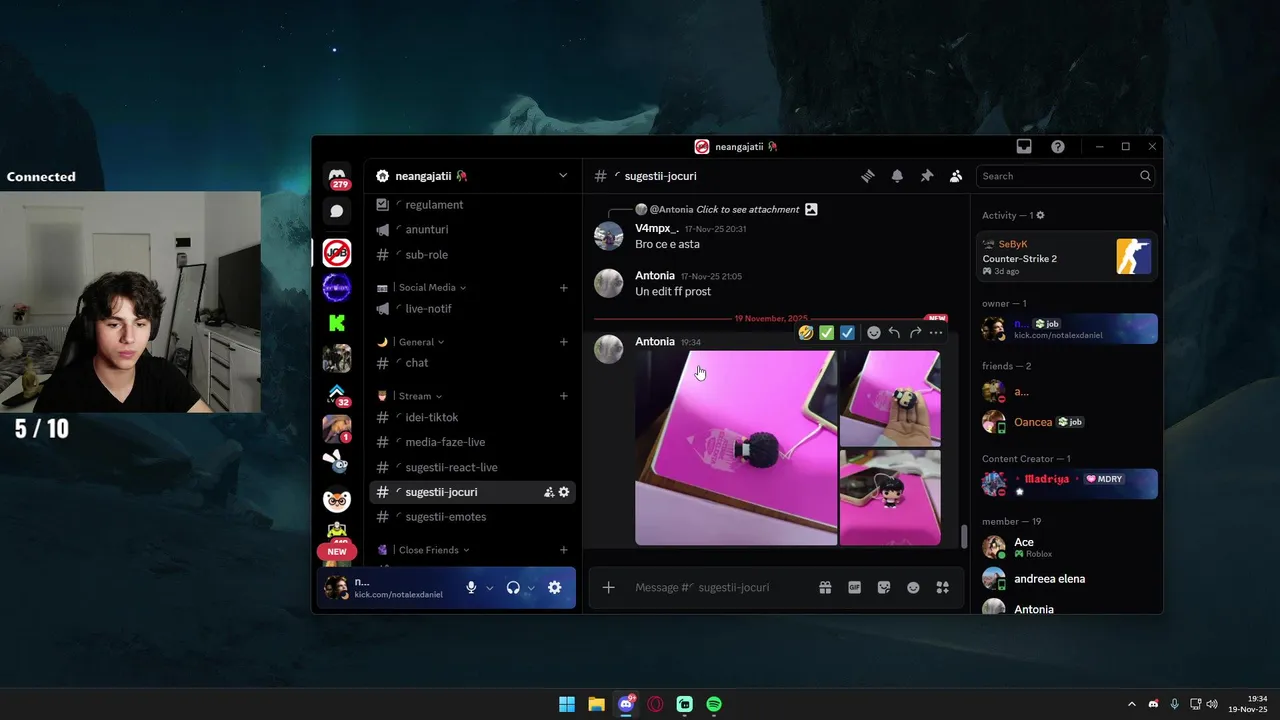
Task: Toggle microphone mute
Action: [x=471, y=588]
